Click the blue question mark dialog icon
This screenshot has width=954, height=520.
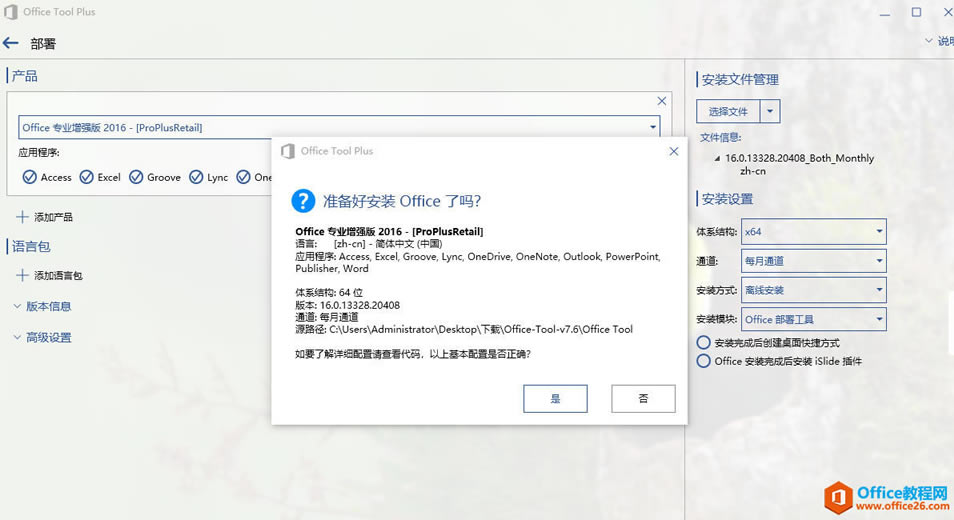303,201
